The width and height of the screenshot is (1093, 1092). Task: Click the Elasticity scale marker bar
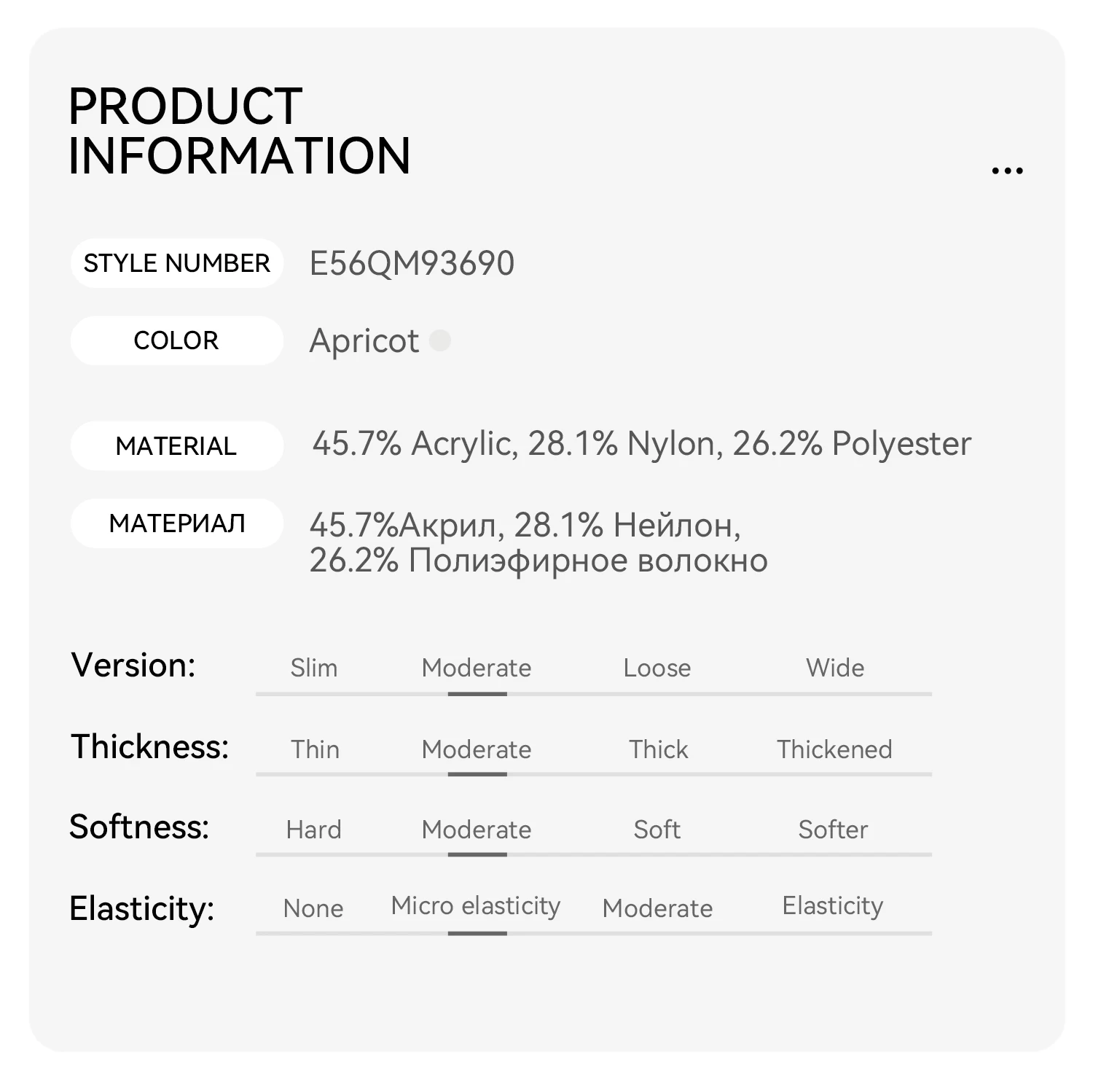pyautogui.click(x=477, y=933)
